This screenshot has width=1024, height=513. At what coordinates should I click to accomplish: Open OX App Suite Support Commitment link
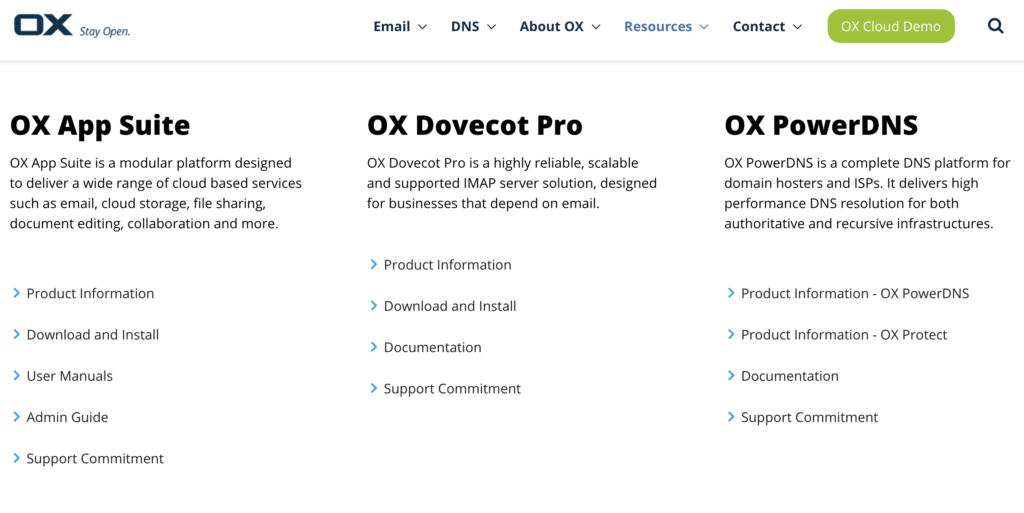click(95, 459)
